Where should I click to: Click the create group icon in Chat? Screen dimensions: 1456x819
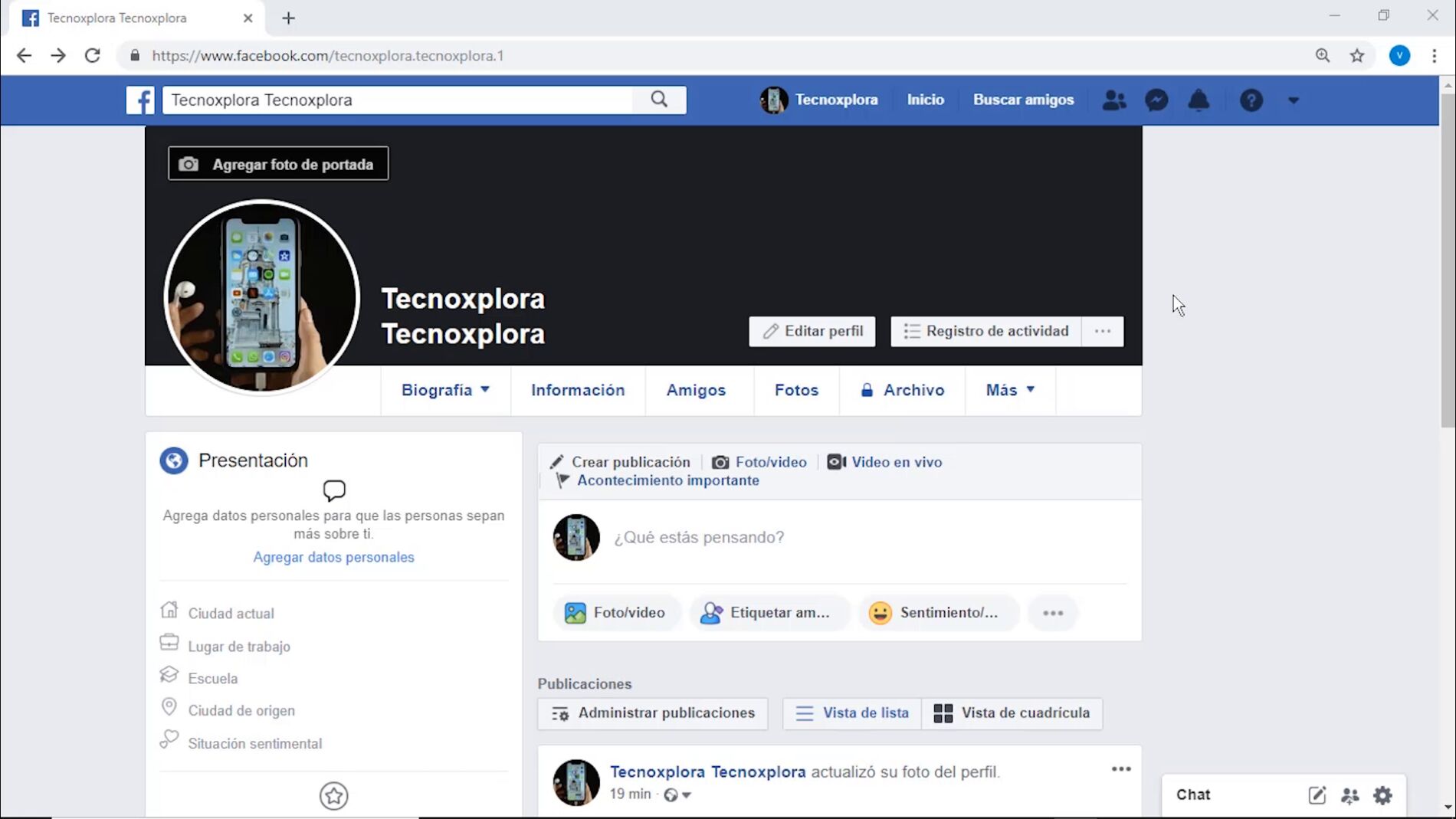(1349, 795)
